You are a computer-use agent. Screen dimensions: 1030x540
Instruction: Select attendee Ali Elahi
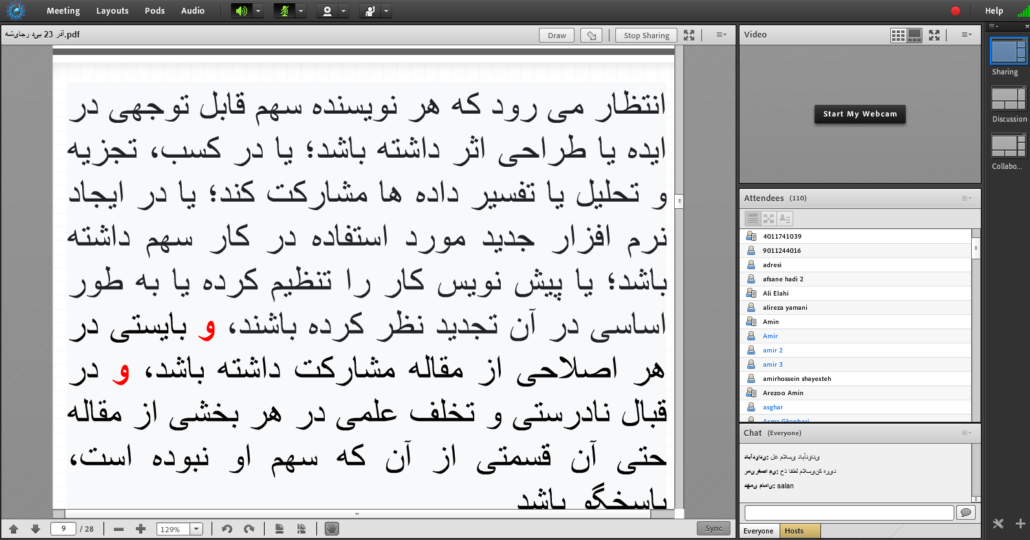[x=856, y=293]
